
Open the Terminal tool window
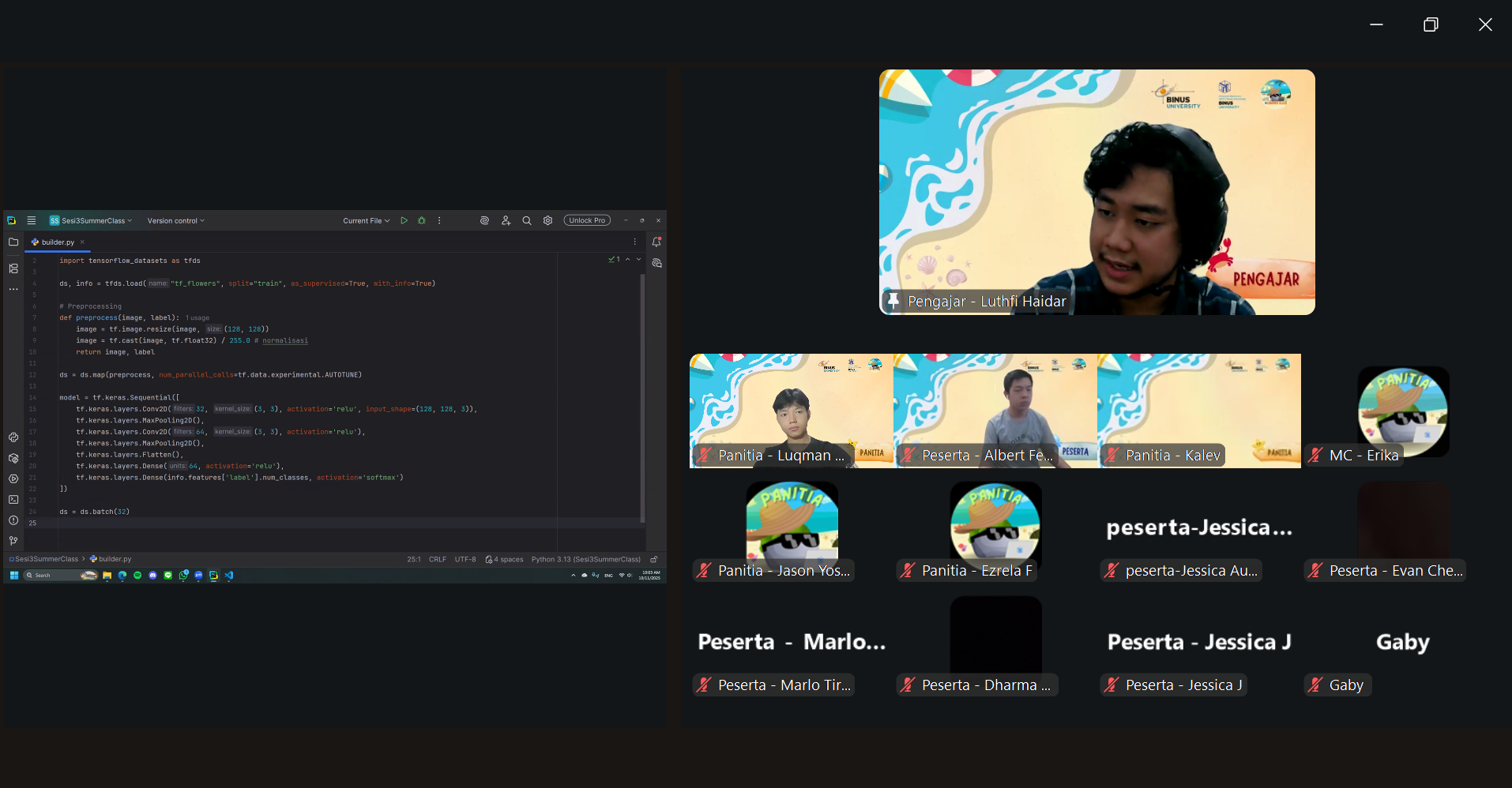13,500
